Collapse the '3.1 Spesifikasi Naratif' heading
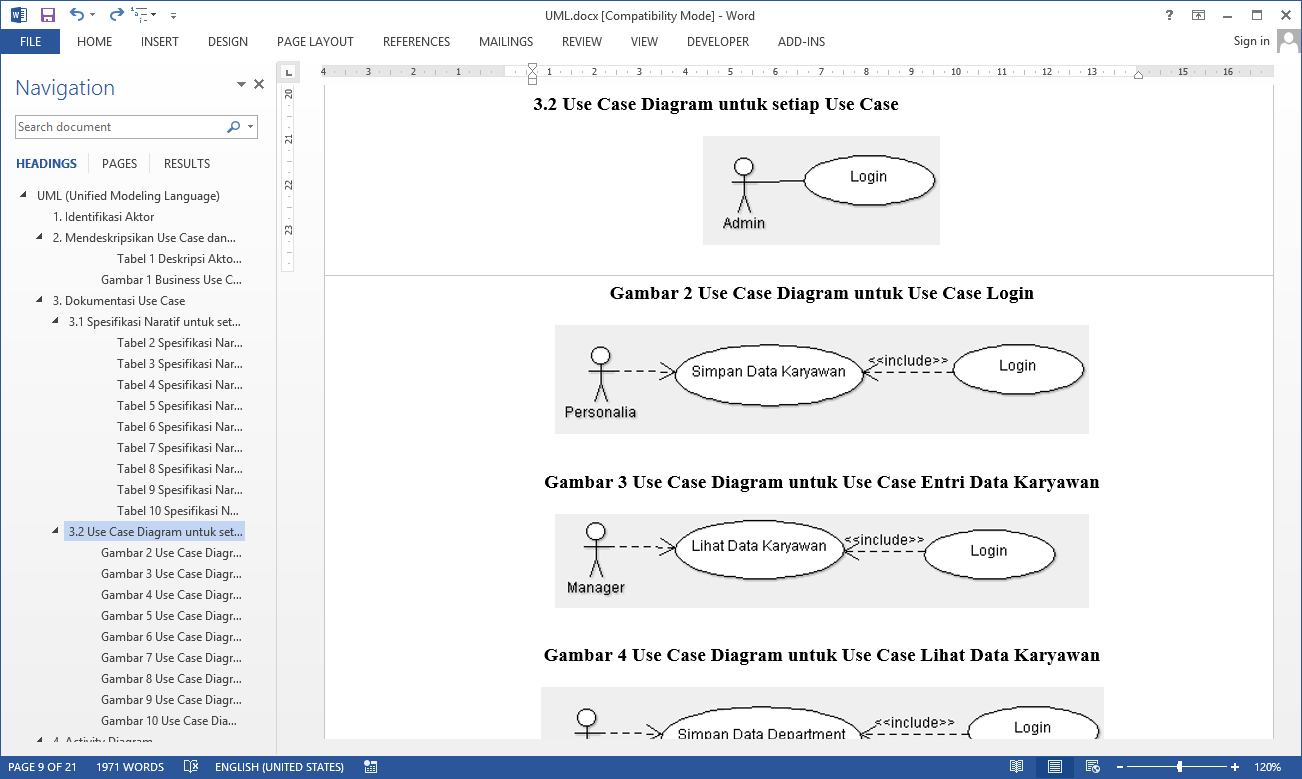The height and width of the screenshot is (779, 1302). click(57, 322)
